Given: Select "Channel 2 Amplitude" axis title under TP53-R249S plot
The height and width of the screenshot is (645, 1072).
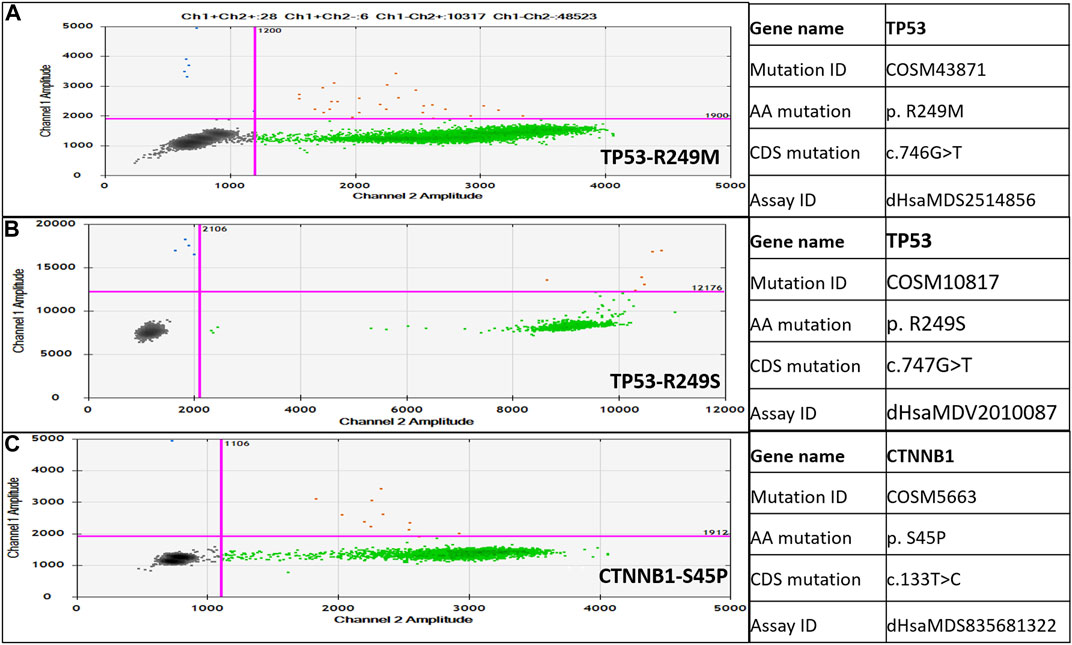Looking at the screenshot, I should pos(407,421).
